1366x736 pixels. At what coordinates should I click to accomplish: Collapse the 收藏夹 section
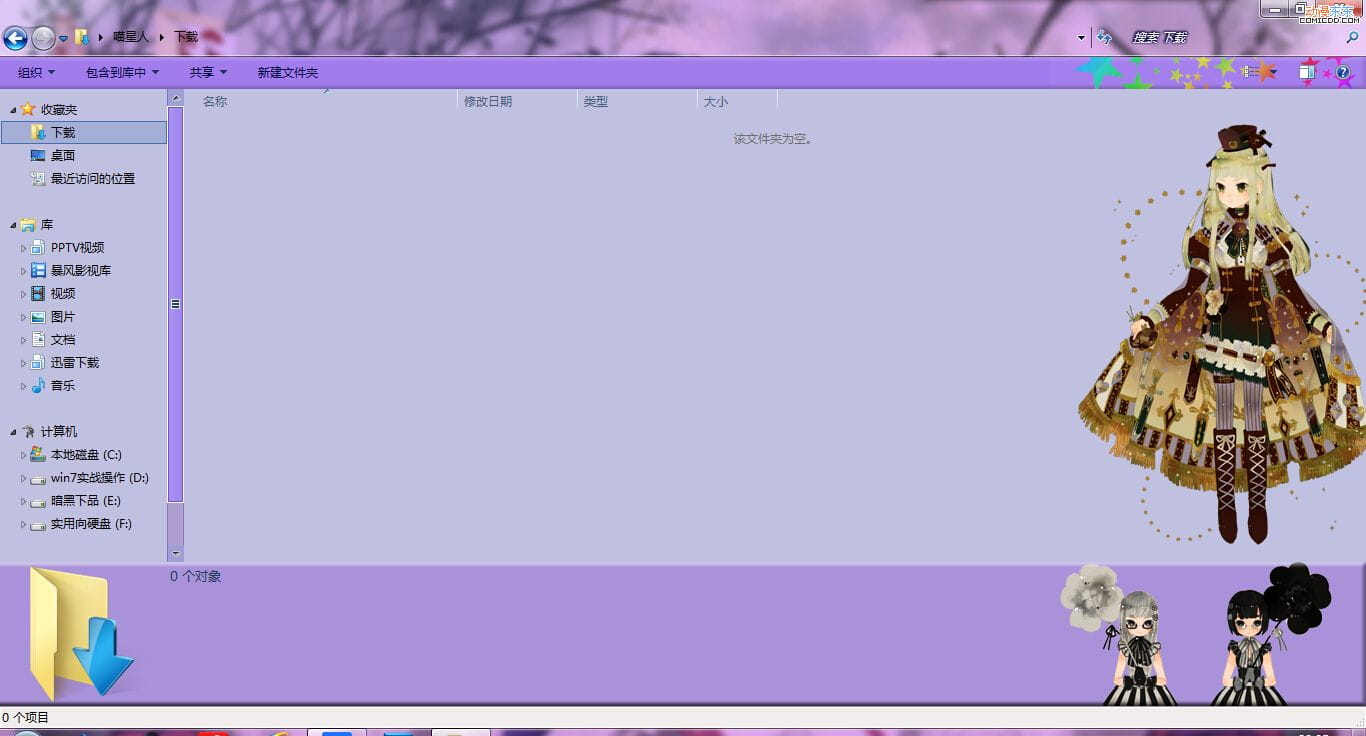click(x=15, y=109)
